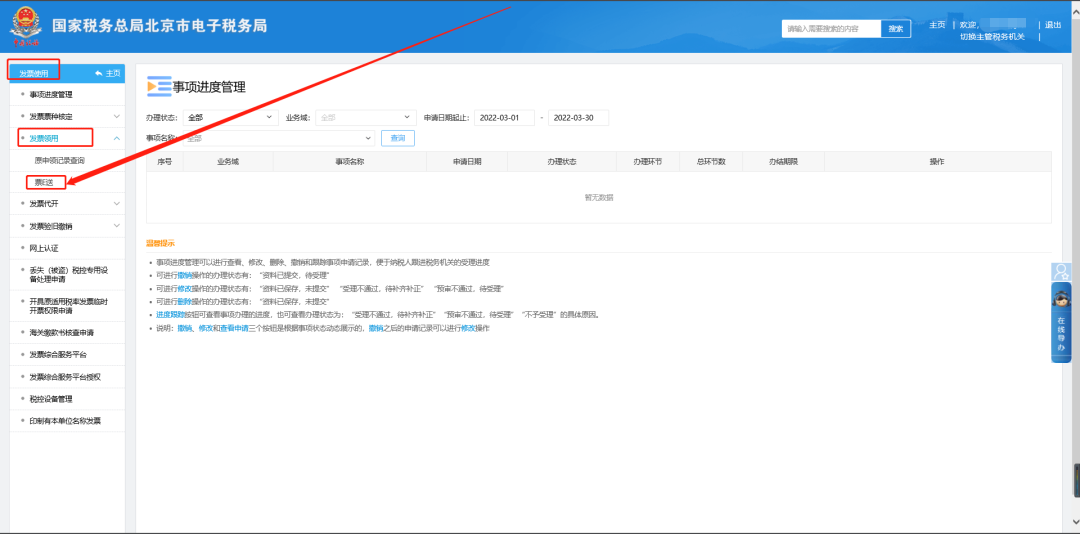
Task: Click the start date field 2022-03-01
Action: coord(504,118)
